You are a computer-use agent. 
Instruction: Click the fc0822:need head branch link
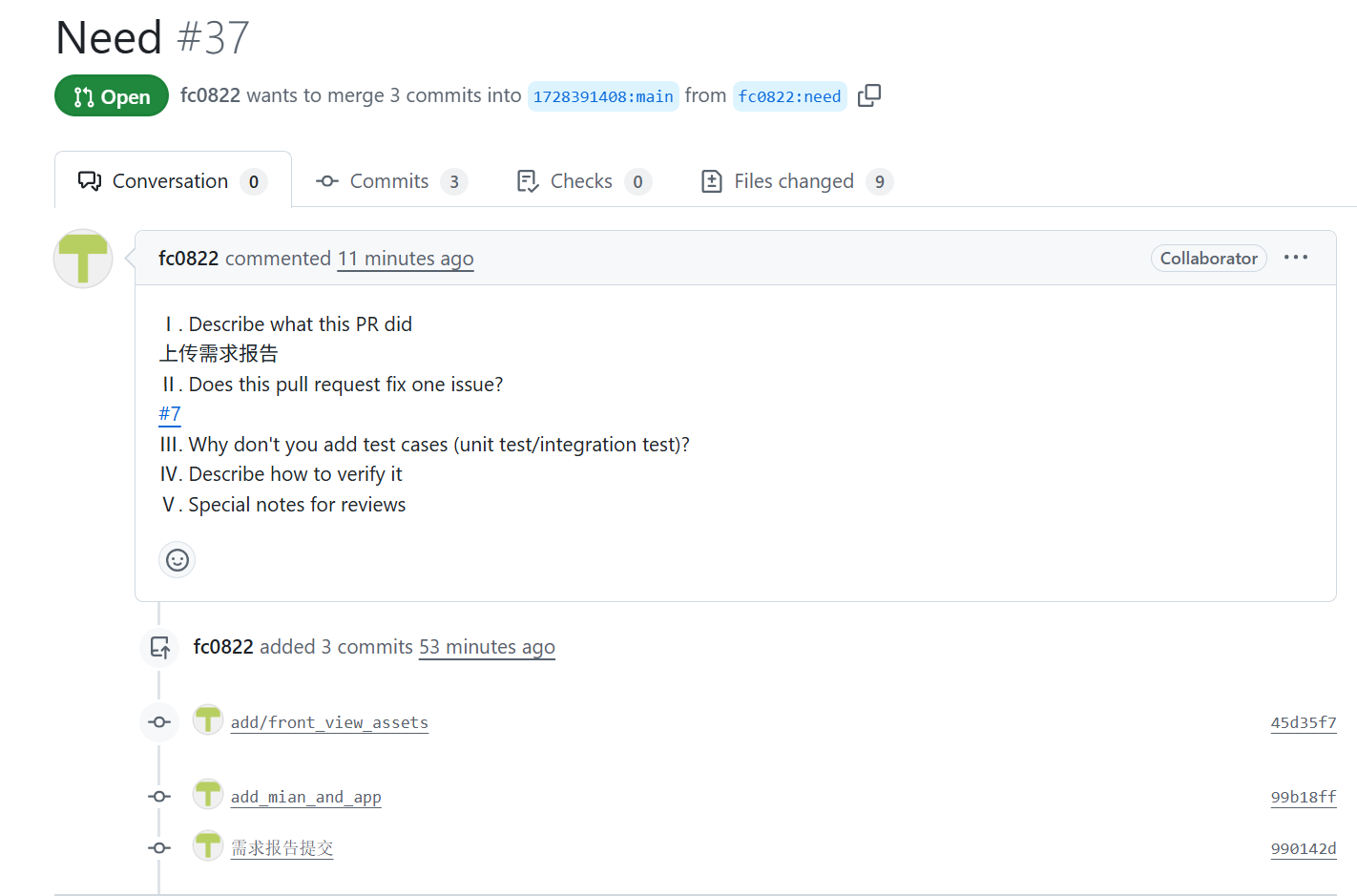coord(789,96)
